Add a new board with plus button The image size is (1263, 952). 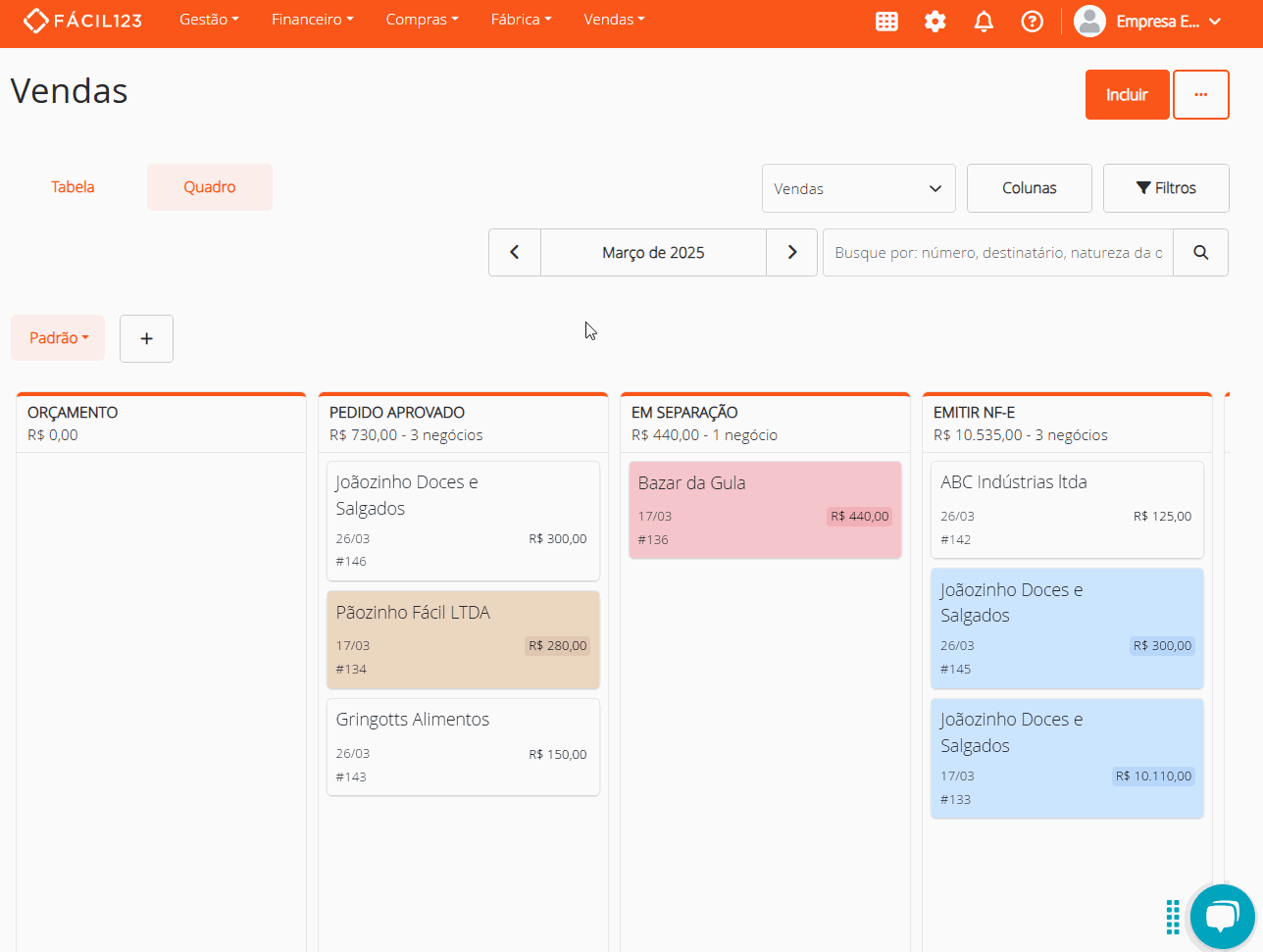(146, 338)
